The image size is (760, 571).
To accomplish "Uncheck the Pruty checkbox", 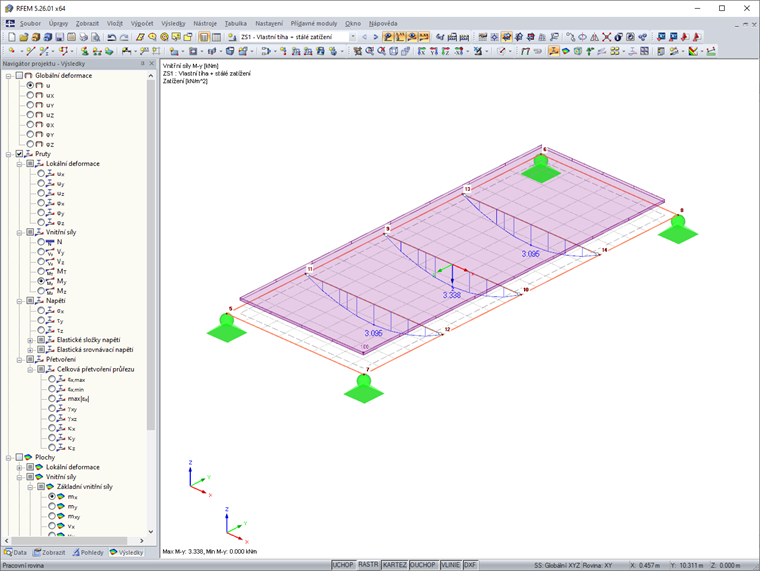I will [x=19, y=154].
